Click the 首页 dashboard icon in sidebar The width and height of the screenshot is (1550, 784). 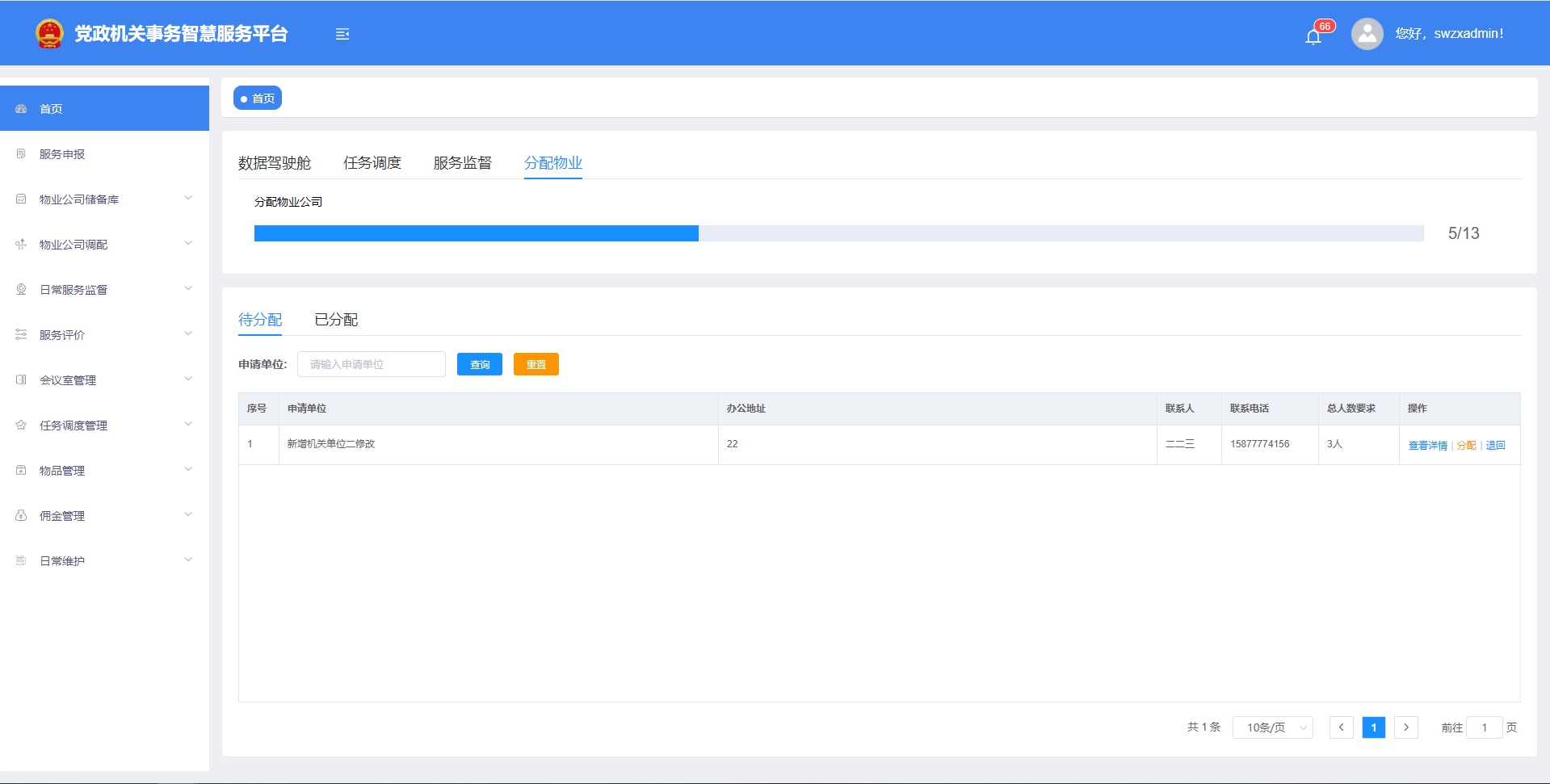[x=21, y=109]
